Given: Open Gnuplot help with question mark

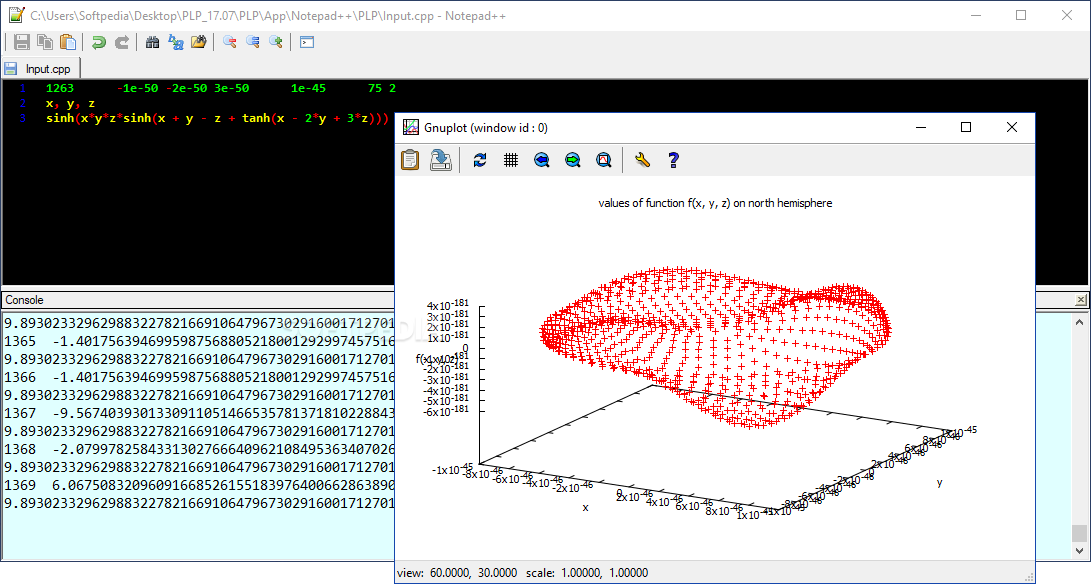Looking at the screenshot, I should pyautogui.click(x=673, y=160).
